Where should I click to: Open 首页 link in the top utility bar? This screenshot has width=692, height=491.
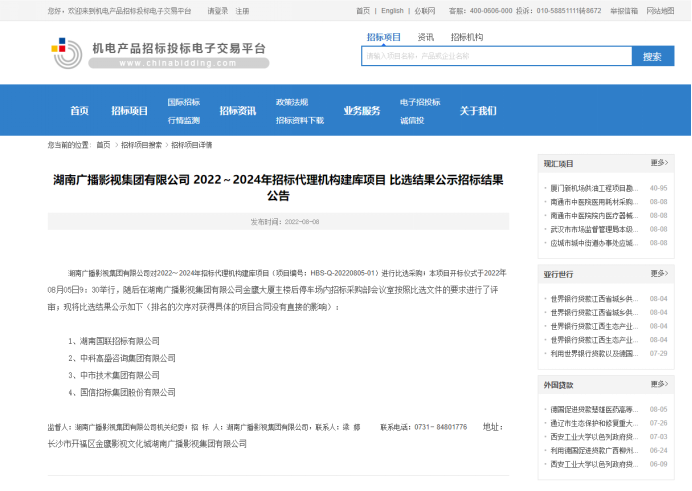(x=363, y=11)
